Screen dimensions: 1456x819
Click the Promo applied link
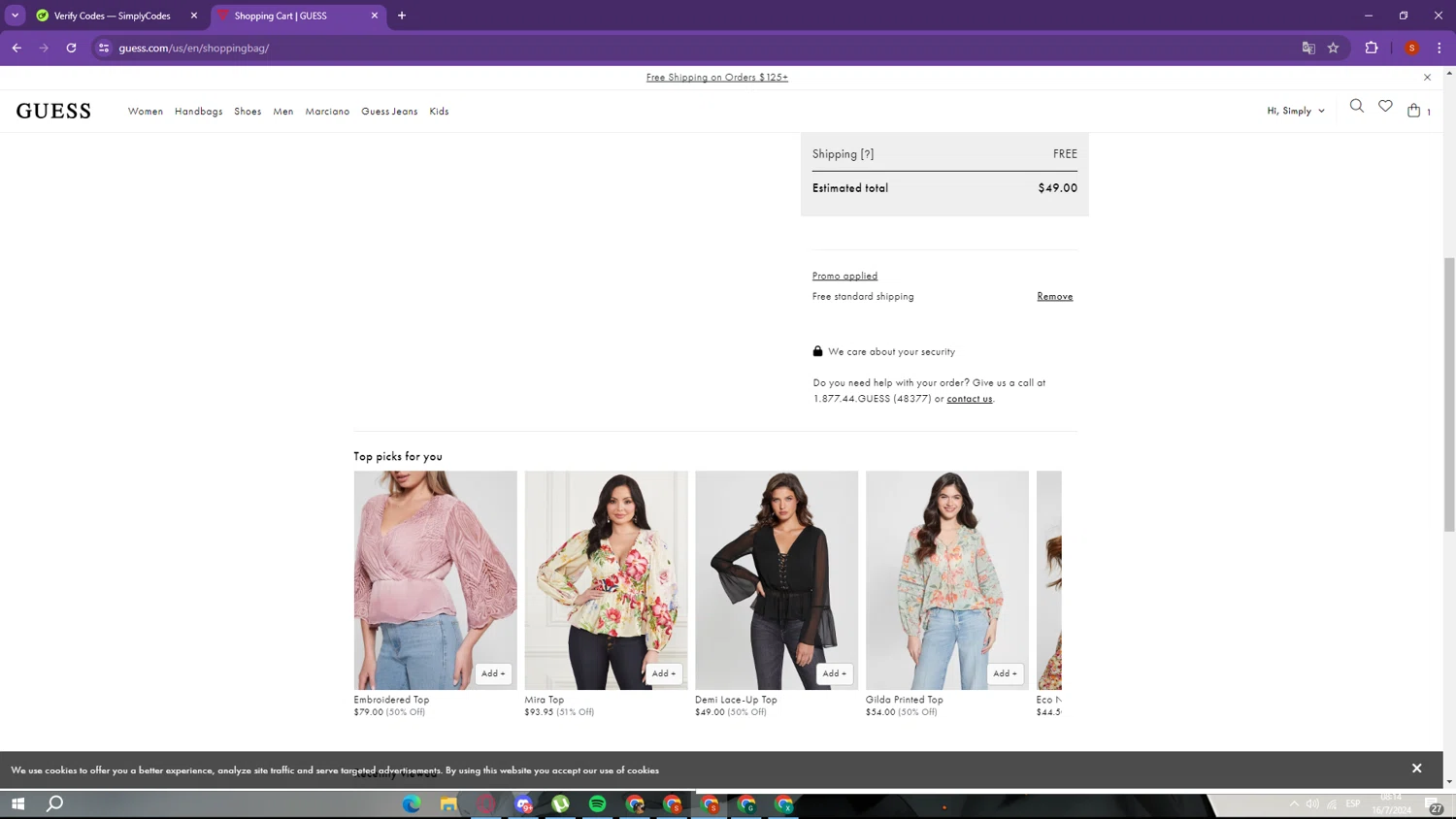click(x=844, y=276)
